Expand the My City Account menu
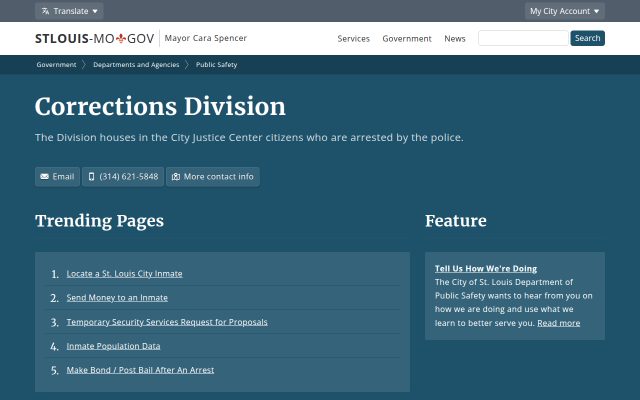 point(564,11)
